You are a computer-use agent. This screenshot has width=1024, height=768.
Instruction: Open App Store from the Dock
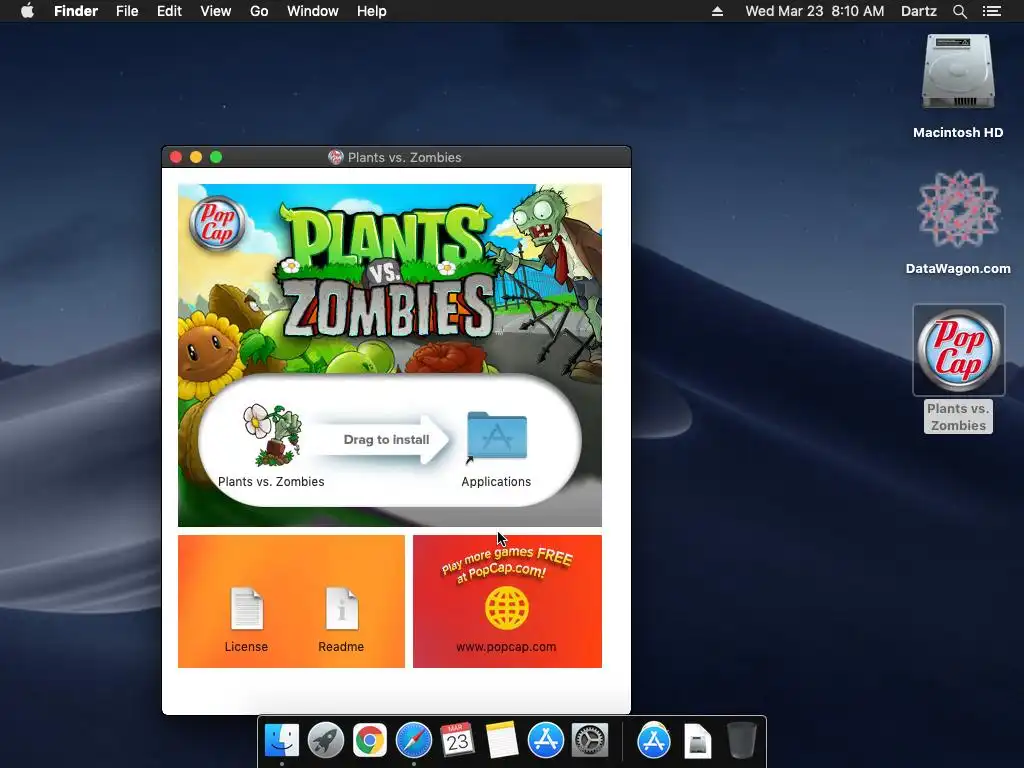point(546,741)
